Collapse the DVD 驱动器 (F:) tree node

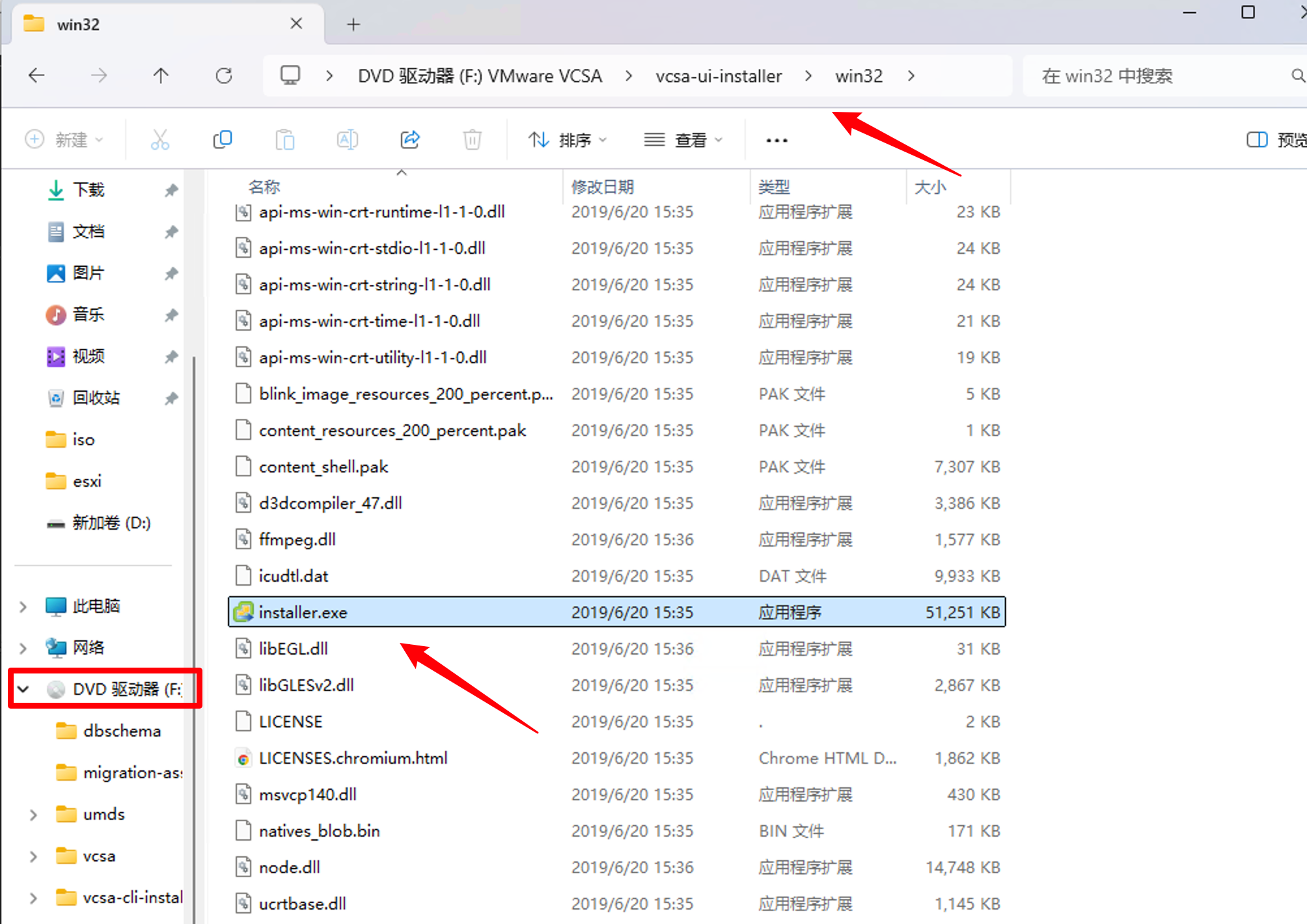click(x=23, y=688)
